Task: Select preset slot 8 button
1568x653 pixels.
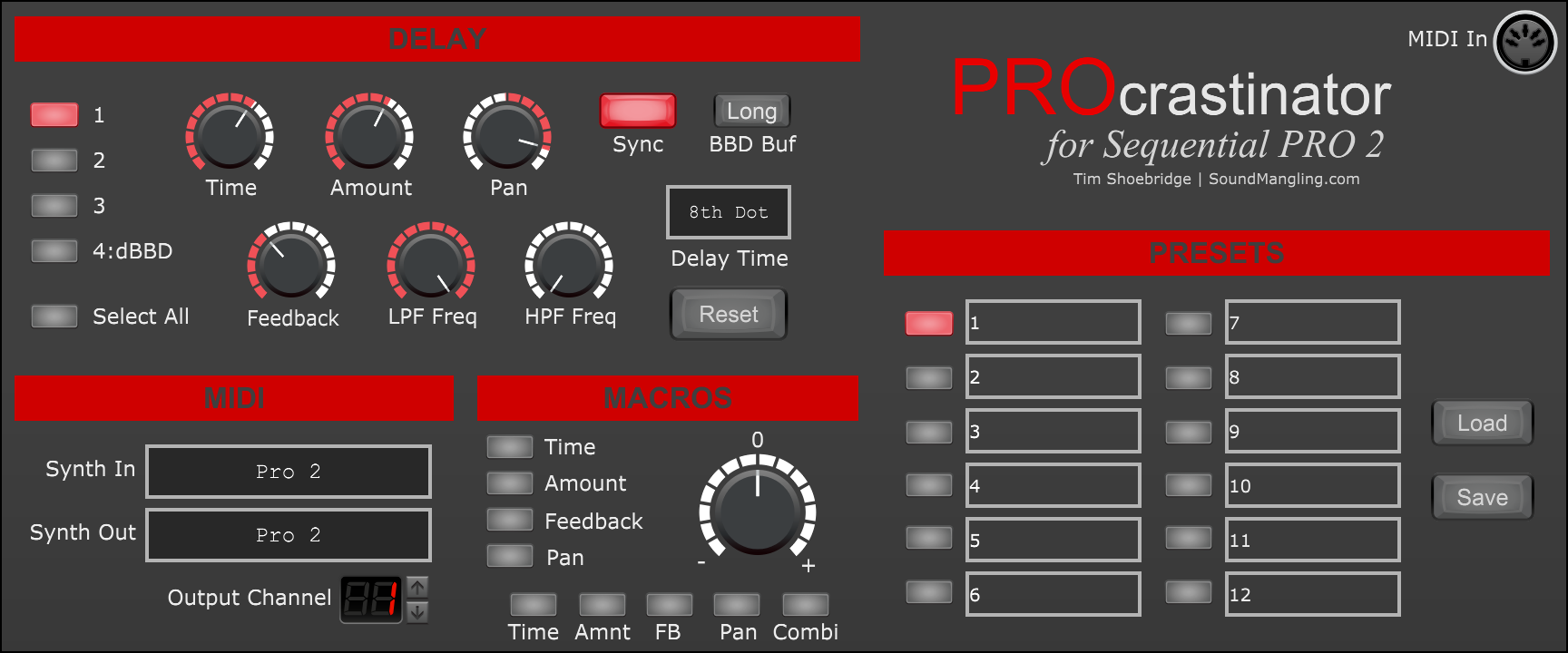Action: click(1189, 377)
